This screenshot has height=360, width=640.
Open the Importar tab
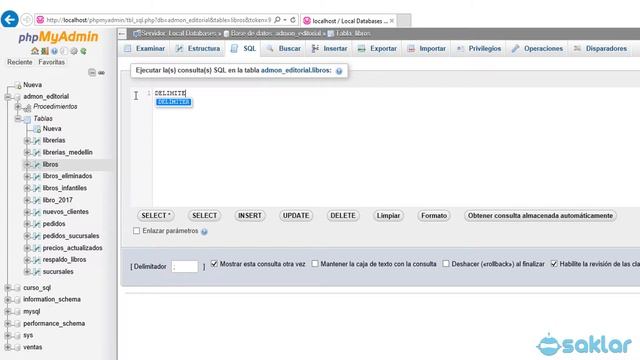tap(427, 49)
